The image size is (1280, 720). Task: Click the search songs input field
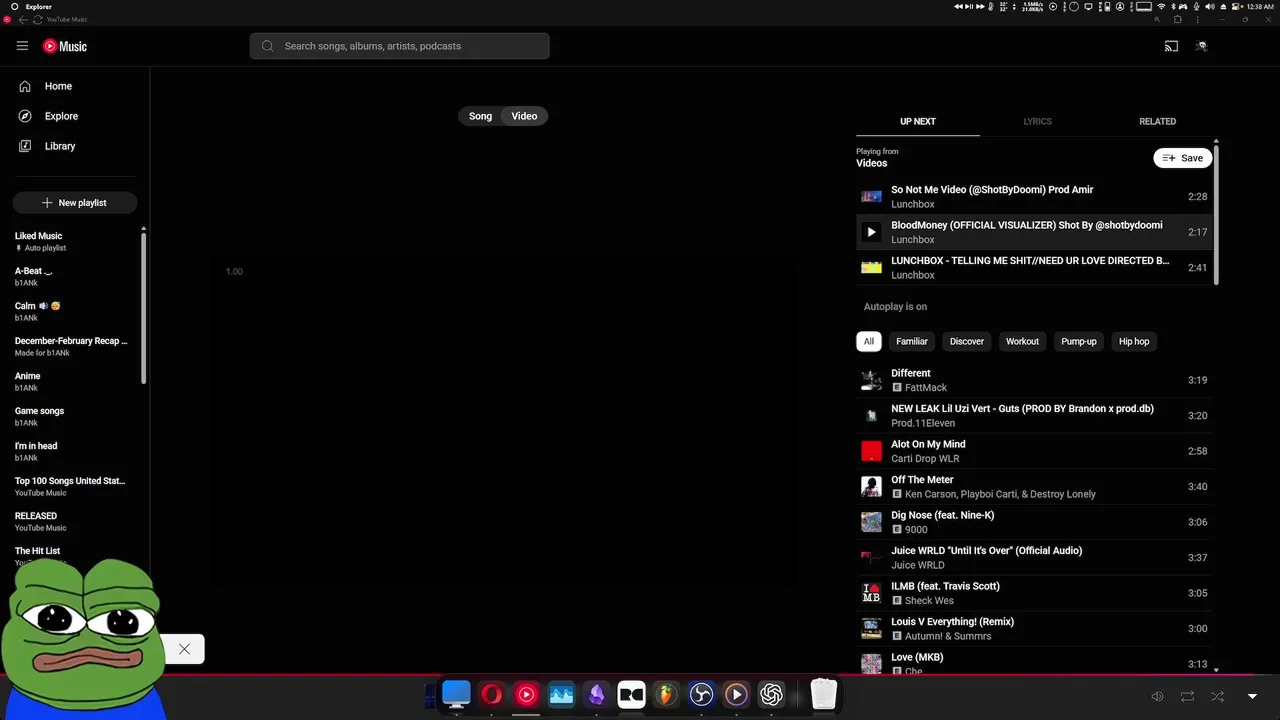tap(400, 46)
